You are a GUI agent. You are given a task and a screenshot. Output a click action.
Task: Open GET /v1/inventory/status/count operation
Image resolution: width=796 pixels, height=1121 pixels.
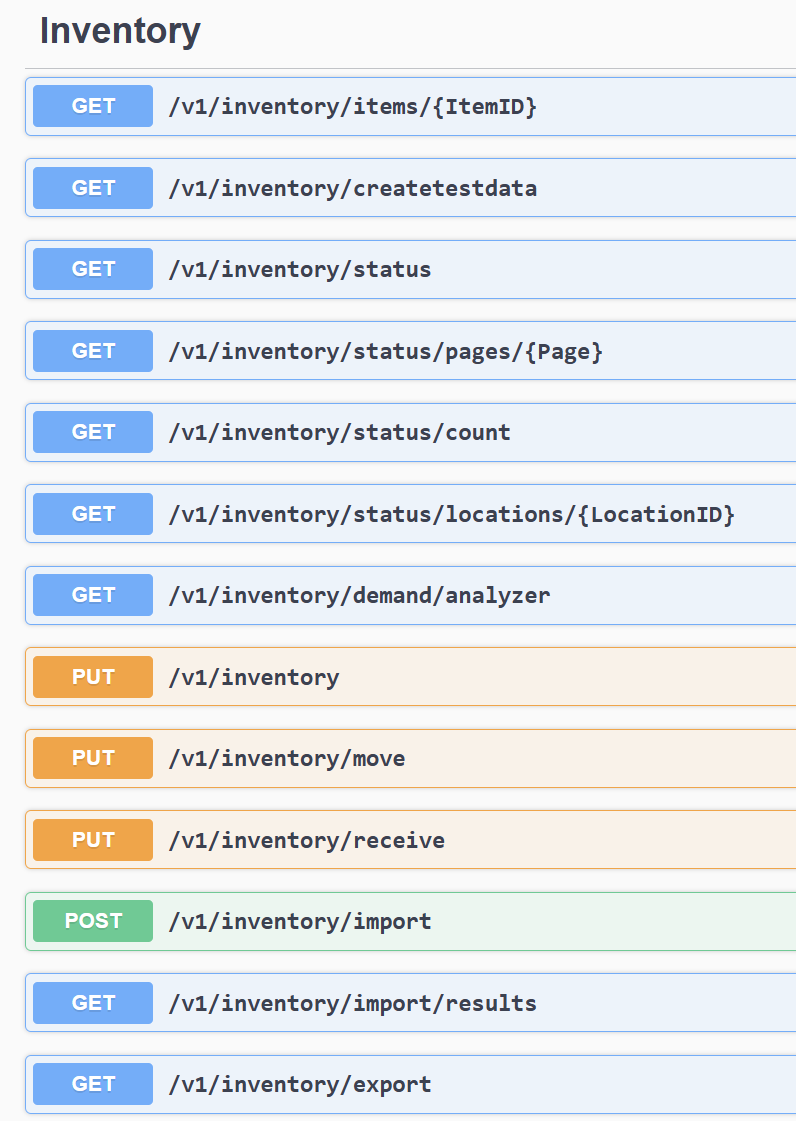[339, 432]
